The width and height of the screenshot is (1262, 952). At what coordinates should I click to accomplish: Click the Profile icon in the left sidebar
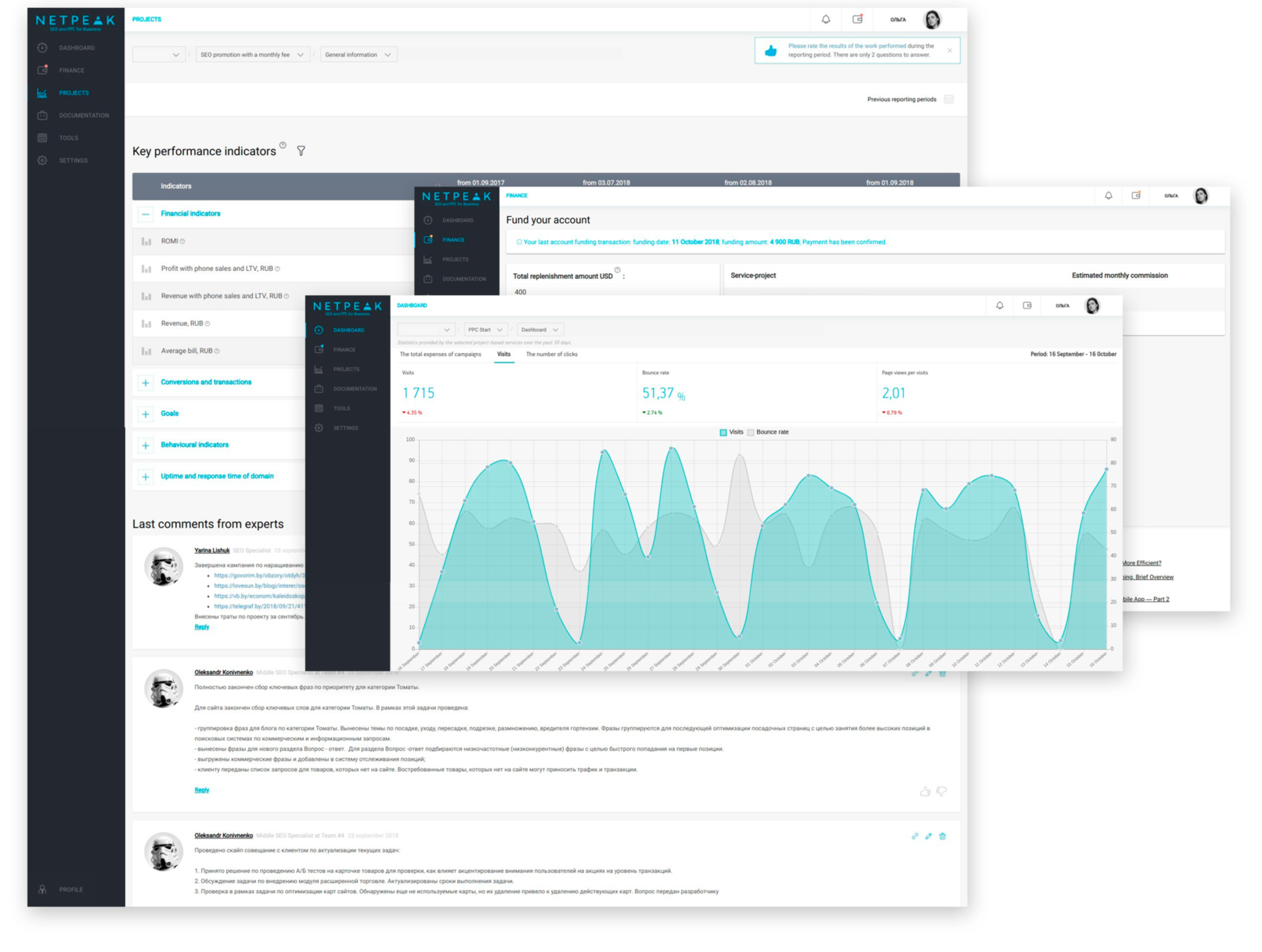tap(42, 889)
